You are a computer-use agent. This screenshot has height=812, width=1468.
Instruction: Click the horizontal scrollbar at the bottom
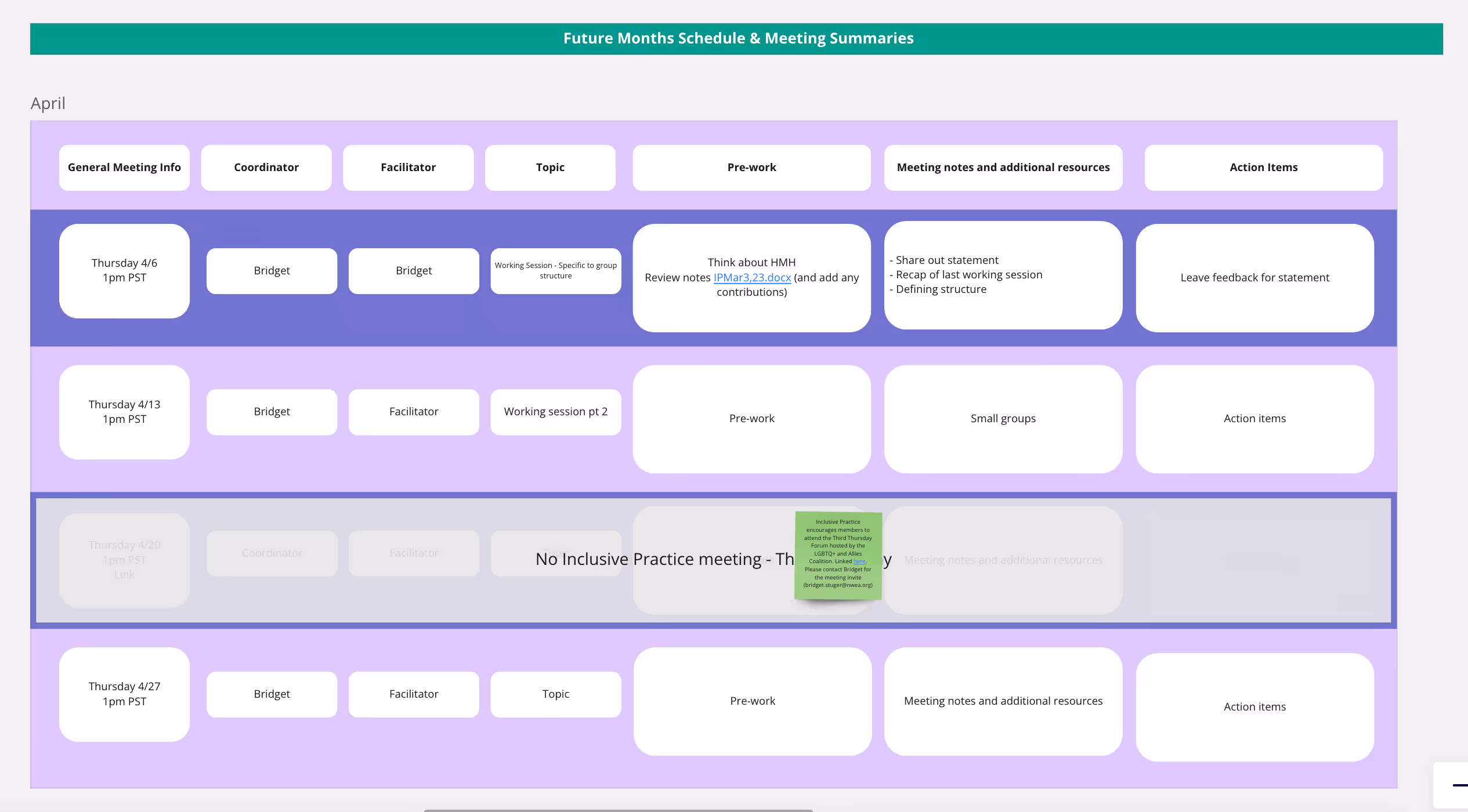tap(619, 810)
